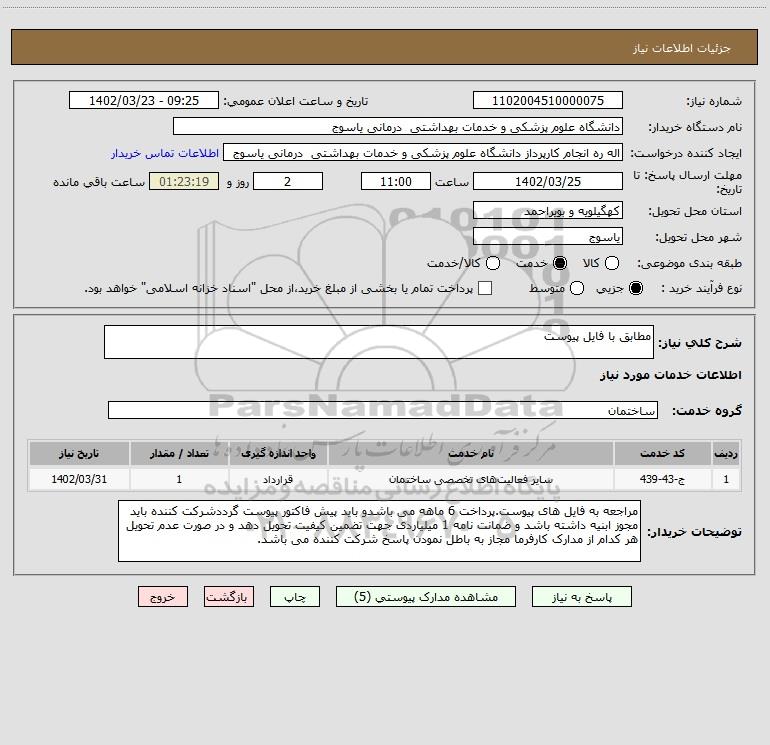Click the بازگشت back button
The width and height of the screenshot is (770, 745).
tap(229, 597)
